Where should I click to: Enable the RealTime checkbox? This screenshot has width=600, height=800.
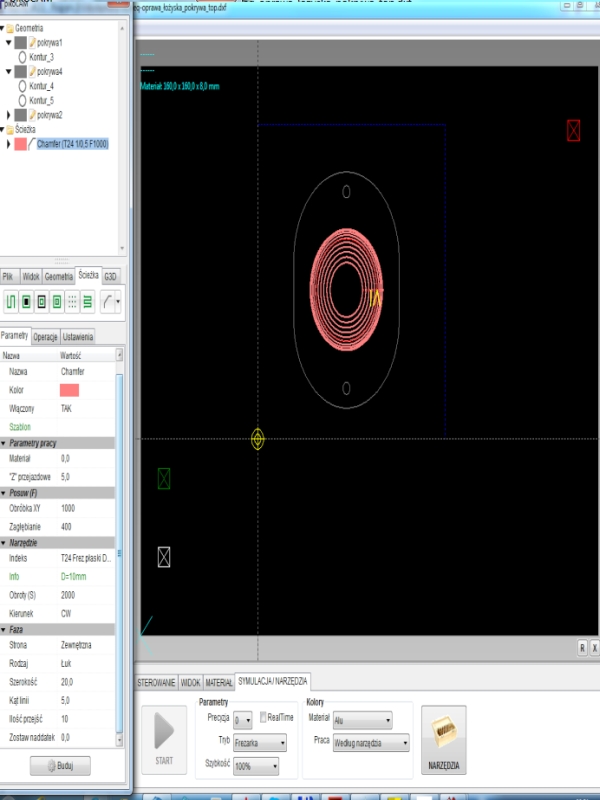pos(263,717)
